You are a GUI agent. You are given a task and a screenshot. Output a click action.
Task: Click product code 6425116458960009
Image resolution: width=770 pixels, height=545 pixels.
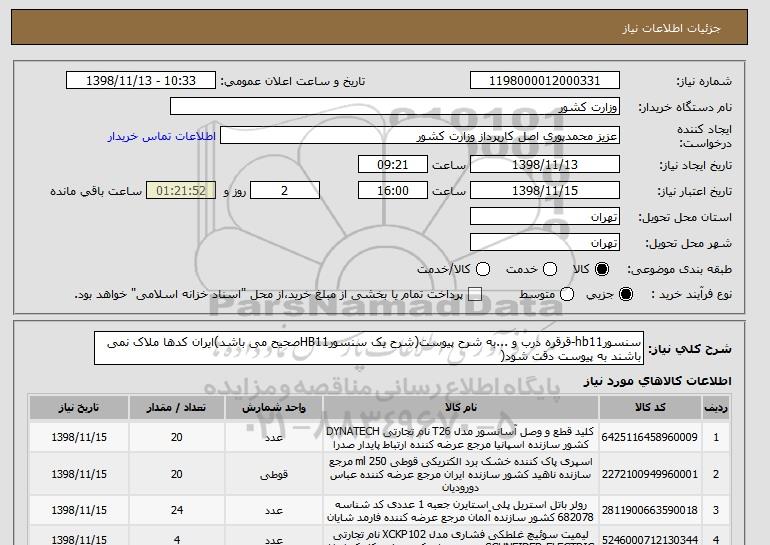point(649,437)
